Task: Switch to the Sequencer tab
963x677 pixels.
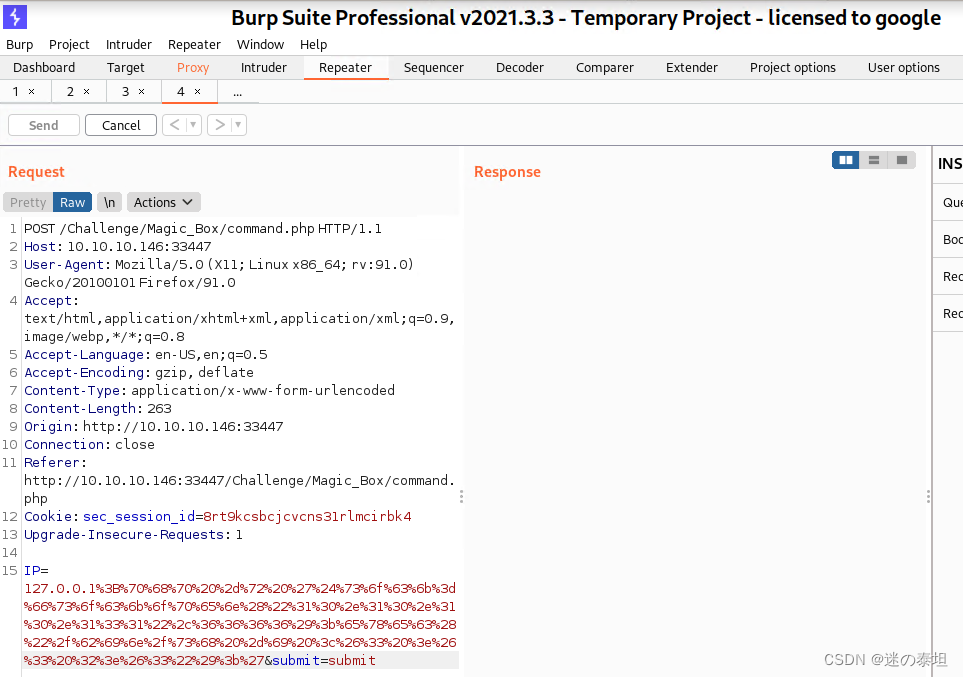Action: coord(434,68)
